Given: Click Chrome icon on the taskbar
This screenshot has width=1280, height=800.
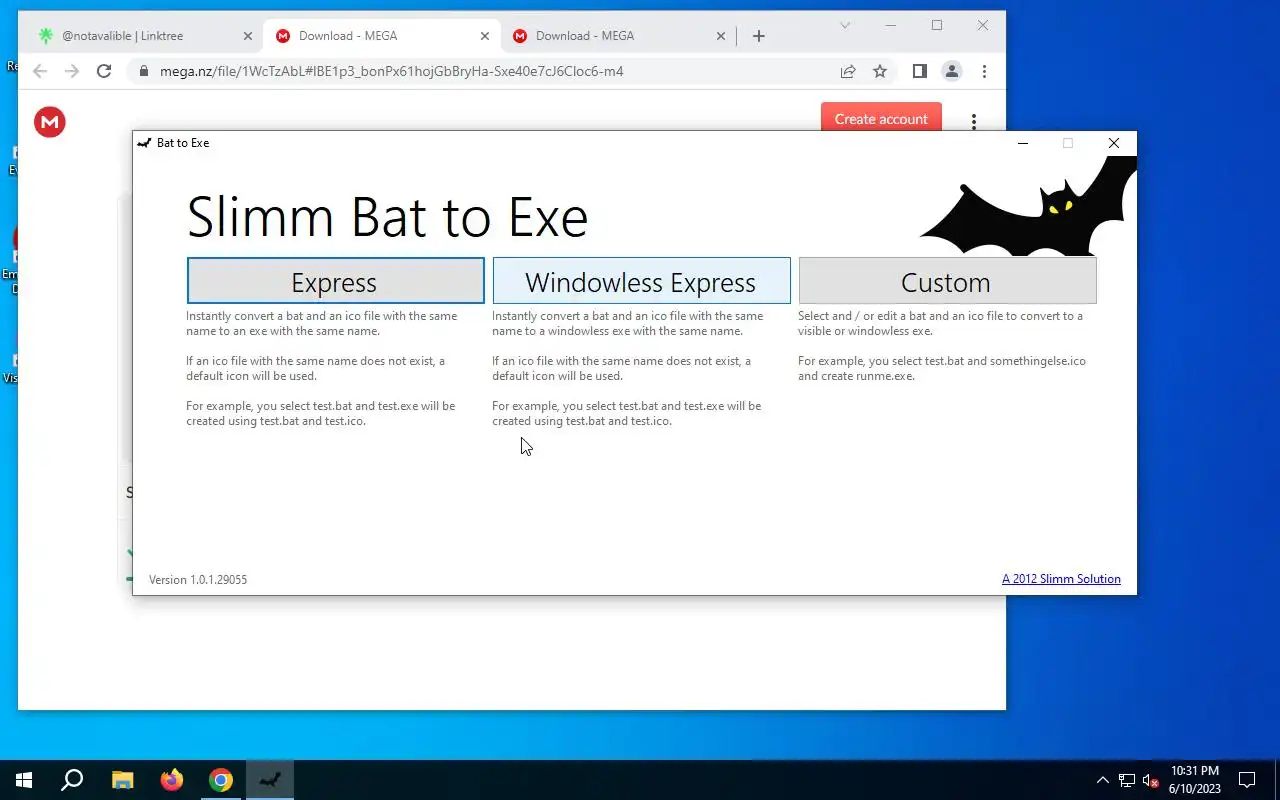Looking at the screenshot, I should click(221, 780).
